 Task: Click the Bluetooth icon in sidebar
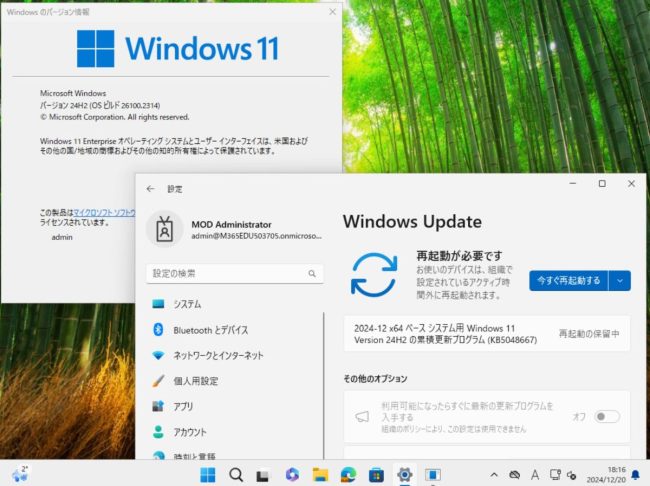pyautogui.click(x=158, y=330)
